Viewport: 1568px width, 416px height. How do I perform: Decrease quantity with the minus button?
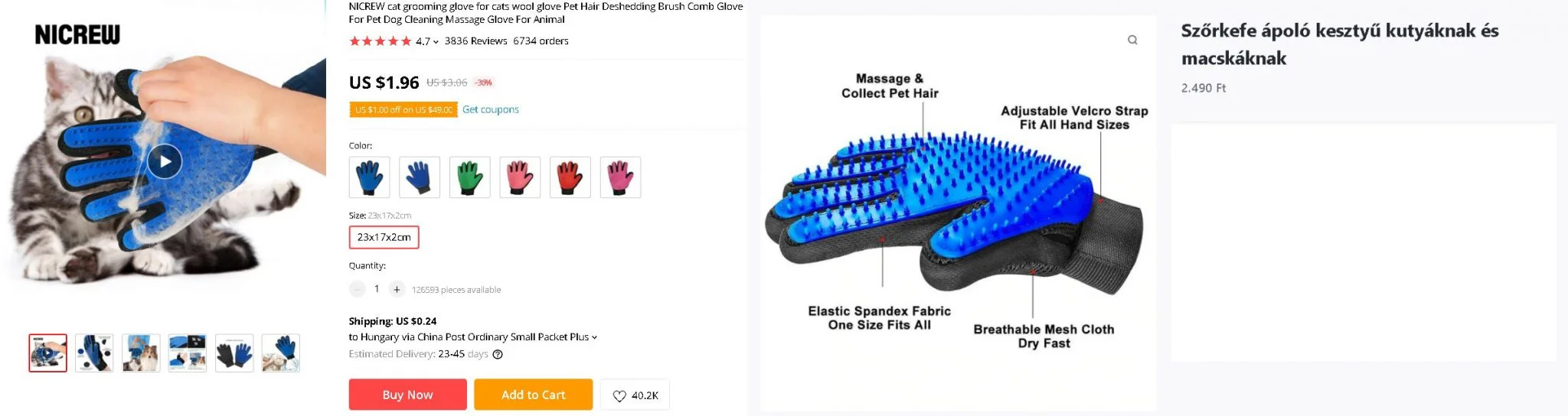coord(357,289)
